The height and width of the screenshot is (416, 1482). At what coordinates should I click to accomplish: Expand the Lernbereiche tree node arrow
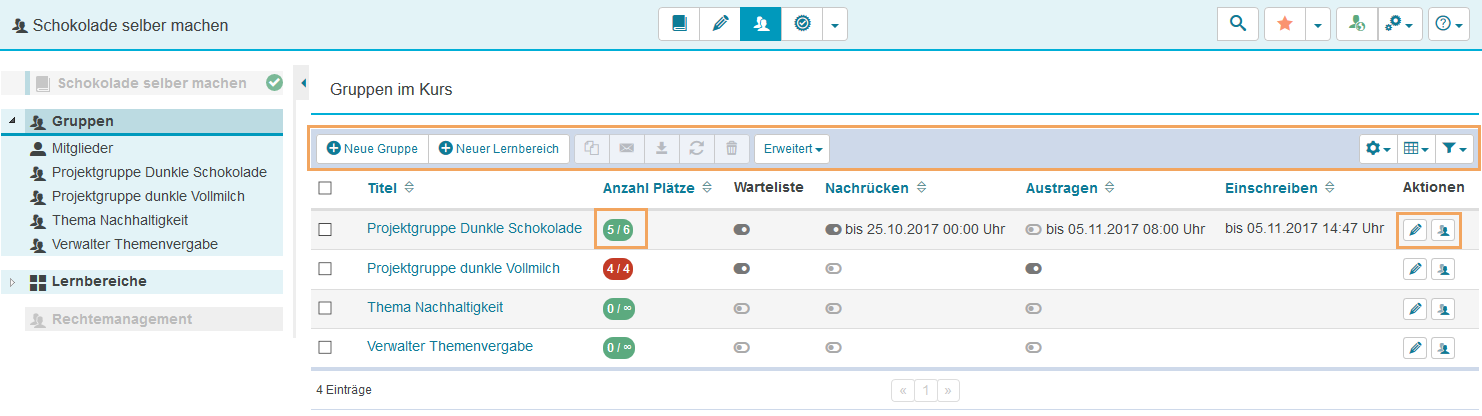[13, 282]
